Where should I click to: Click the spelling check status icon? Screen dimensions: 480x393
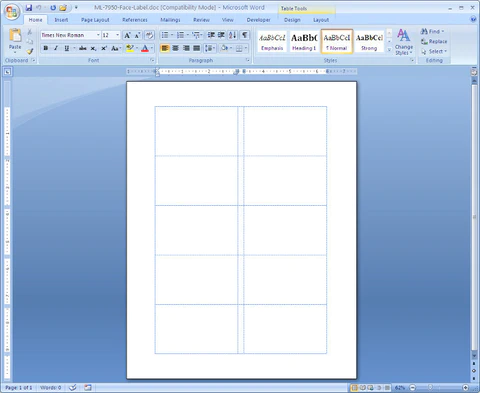(x=72, y=387)
